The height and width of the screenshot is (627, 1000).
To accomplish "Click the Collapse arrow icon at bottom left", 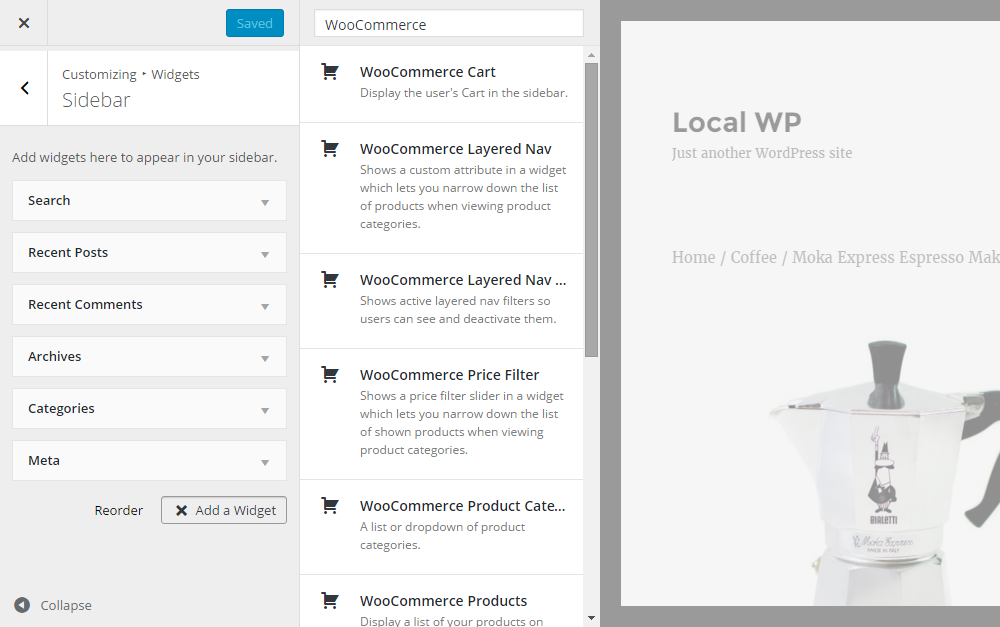I will point(22,604).
